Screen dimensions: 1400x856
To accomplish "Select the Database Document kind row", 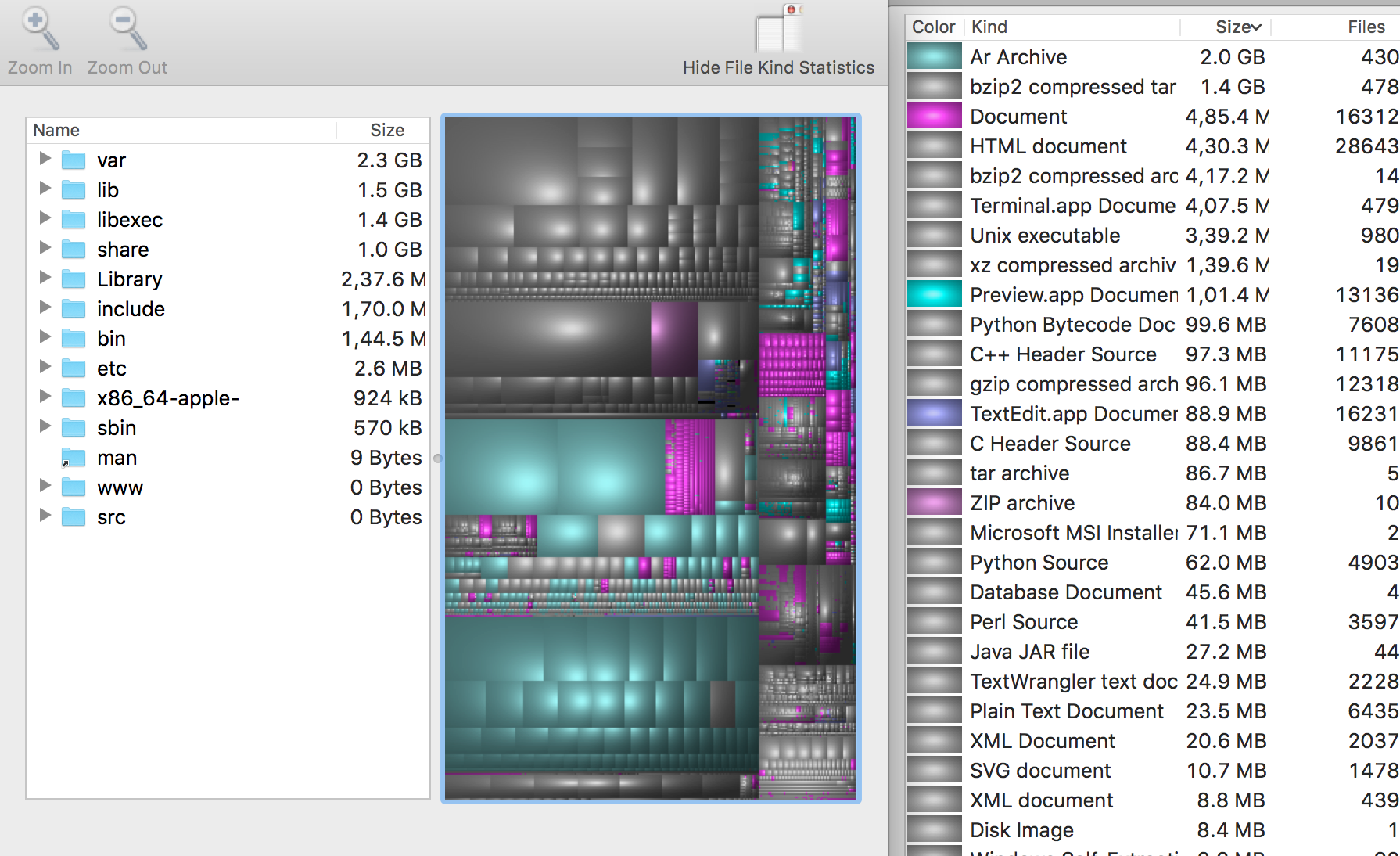I will (1153, 592).
